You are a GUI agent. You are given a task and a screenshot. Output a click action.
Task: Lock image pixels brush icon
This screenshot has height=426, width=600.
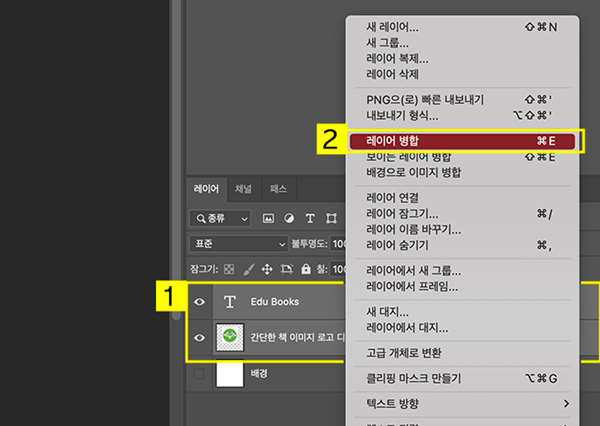249,269
